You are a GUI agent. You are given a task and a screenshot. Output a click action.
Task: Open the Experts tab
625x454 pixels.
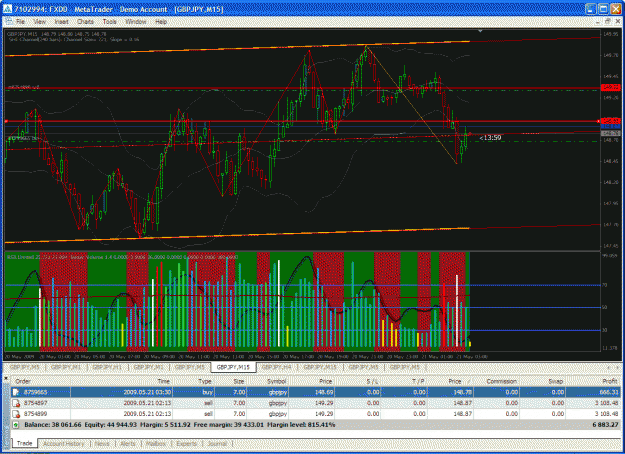[186, 444]
